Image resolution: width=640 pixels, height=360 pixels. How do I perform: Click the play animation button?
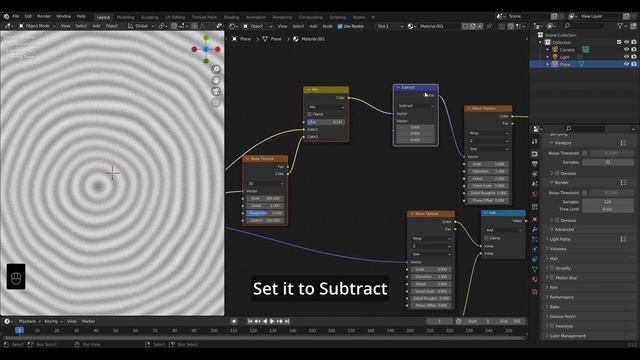pos(272,322)
